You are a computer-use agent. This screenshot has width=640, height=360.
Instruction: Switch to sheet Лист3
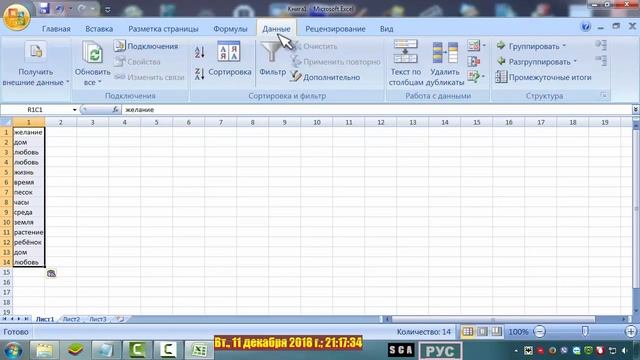(x=98, y=319)
